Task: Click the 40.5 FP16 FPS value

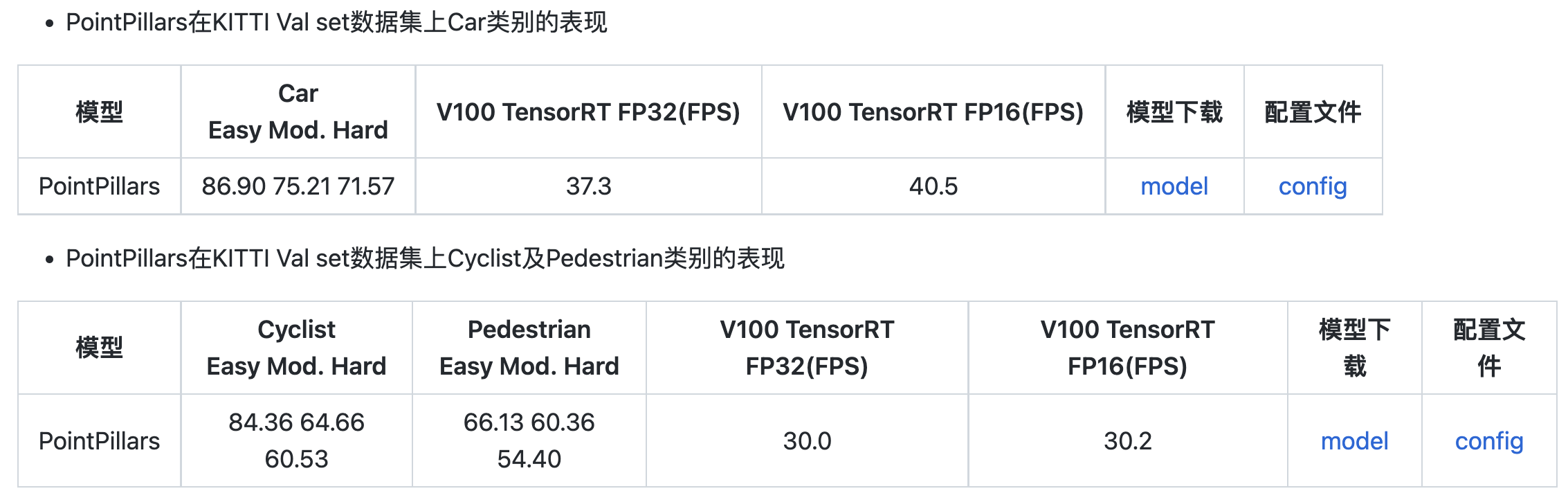Action: pos(933,186)
